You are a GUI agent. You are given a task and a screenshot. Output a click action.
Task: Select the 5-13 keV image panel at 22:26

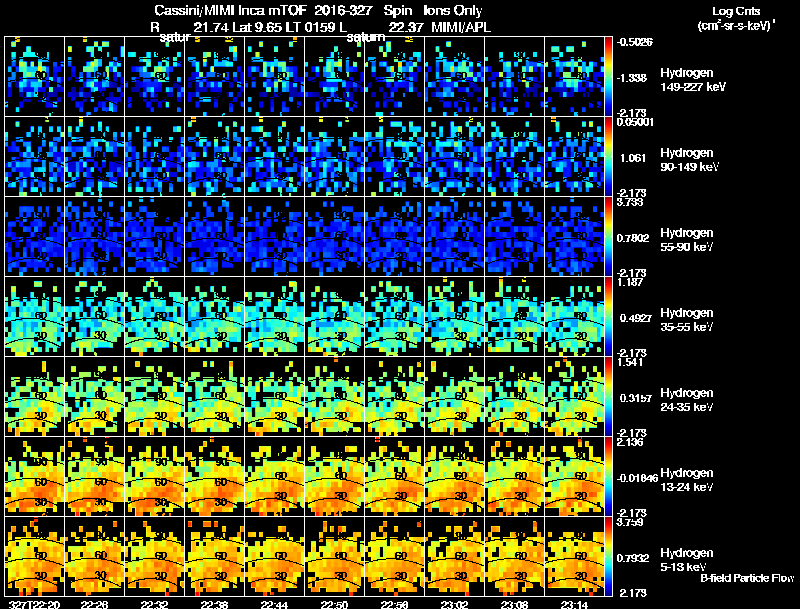tap(94, 557)
